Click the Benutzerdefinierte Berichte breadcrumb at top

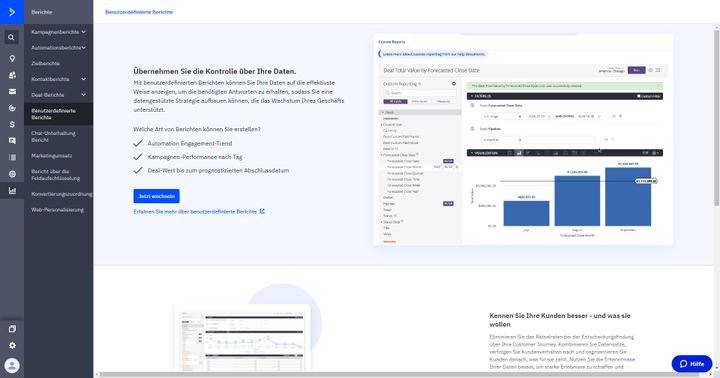point(139,12)
